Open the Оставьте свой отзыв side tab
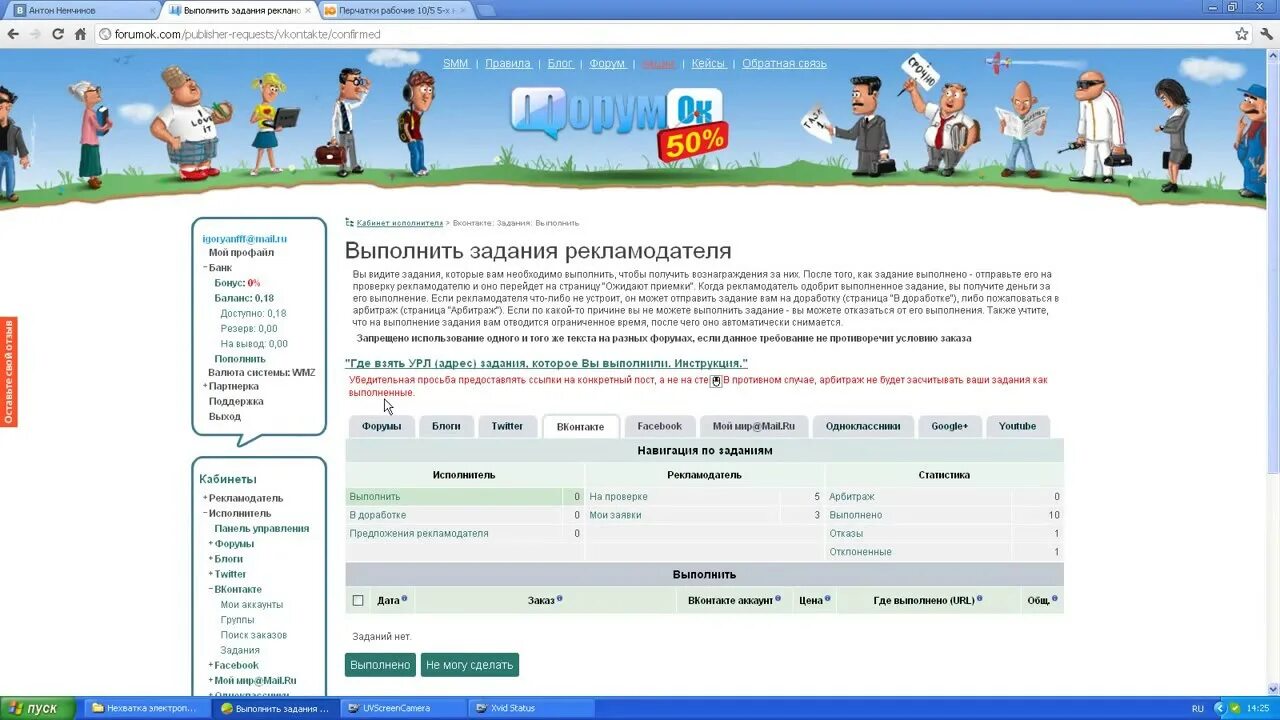 [x=8, y=371]
